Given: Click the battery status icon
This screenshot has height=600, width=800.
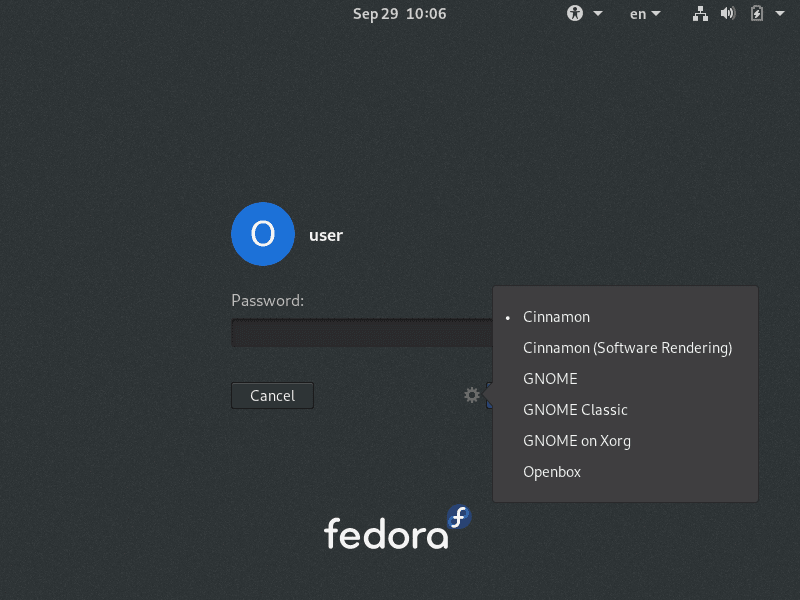Looking at the screenshot, I should click(x=757, y=13).
